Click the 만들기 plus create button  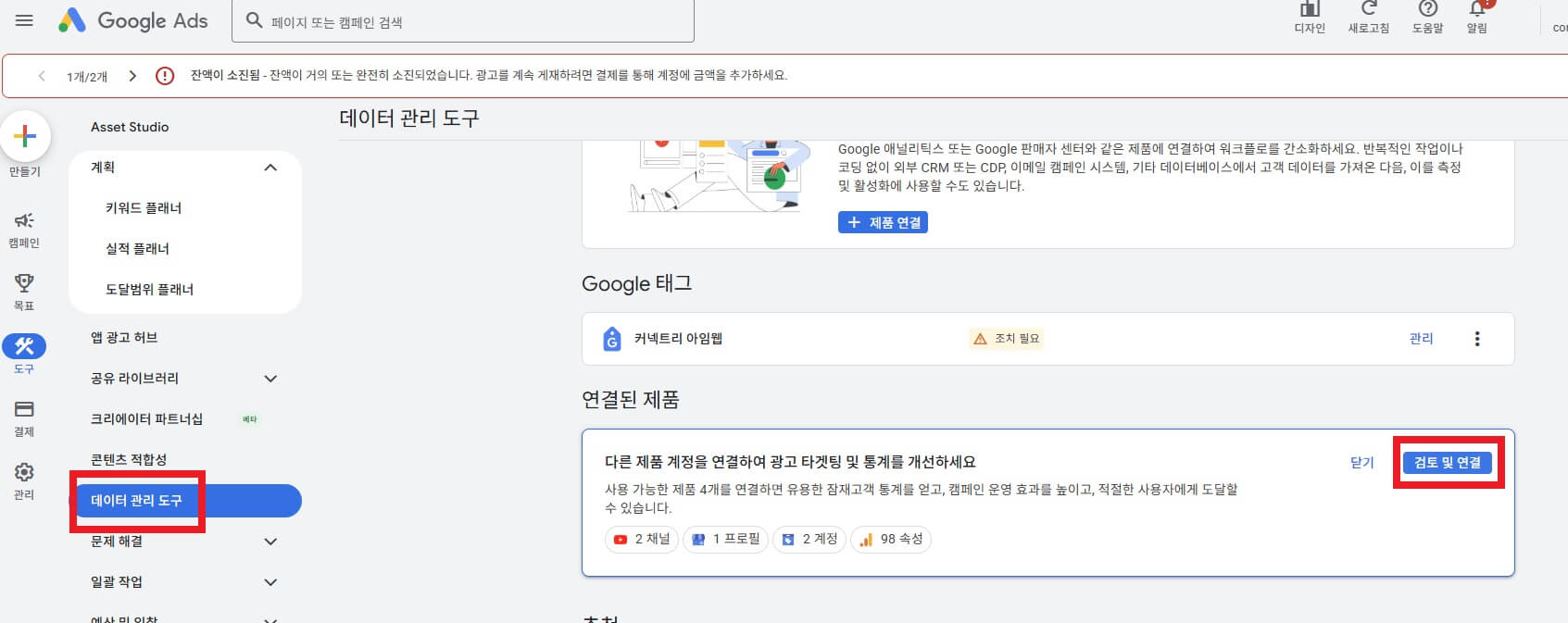tap(25, 136)
